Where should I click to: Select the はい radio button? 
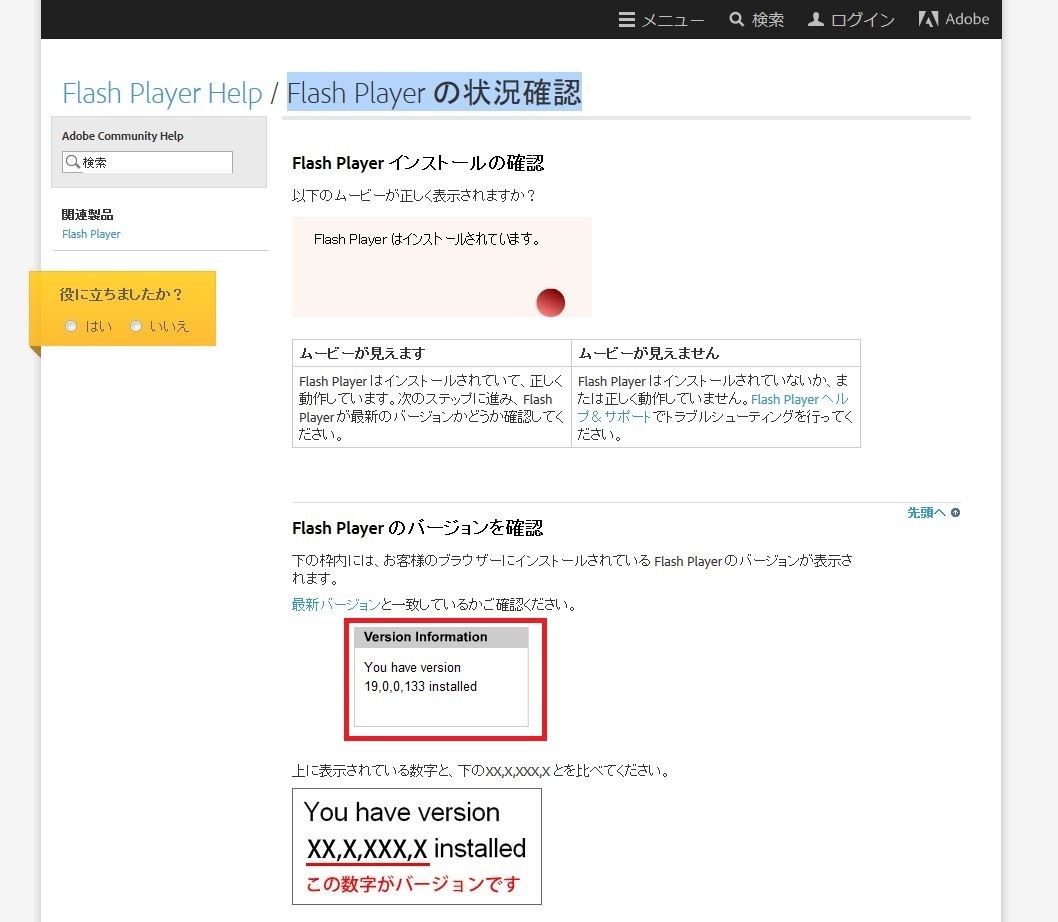71,326
